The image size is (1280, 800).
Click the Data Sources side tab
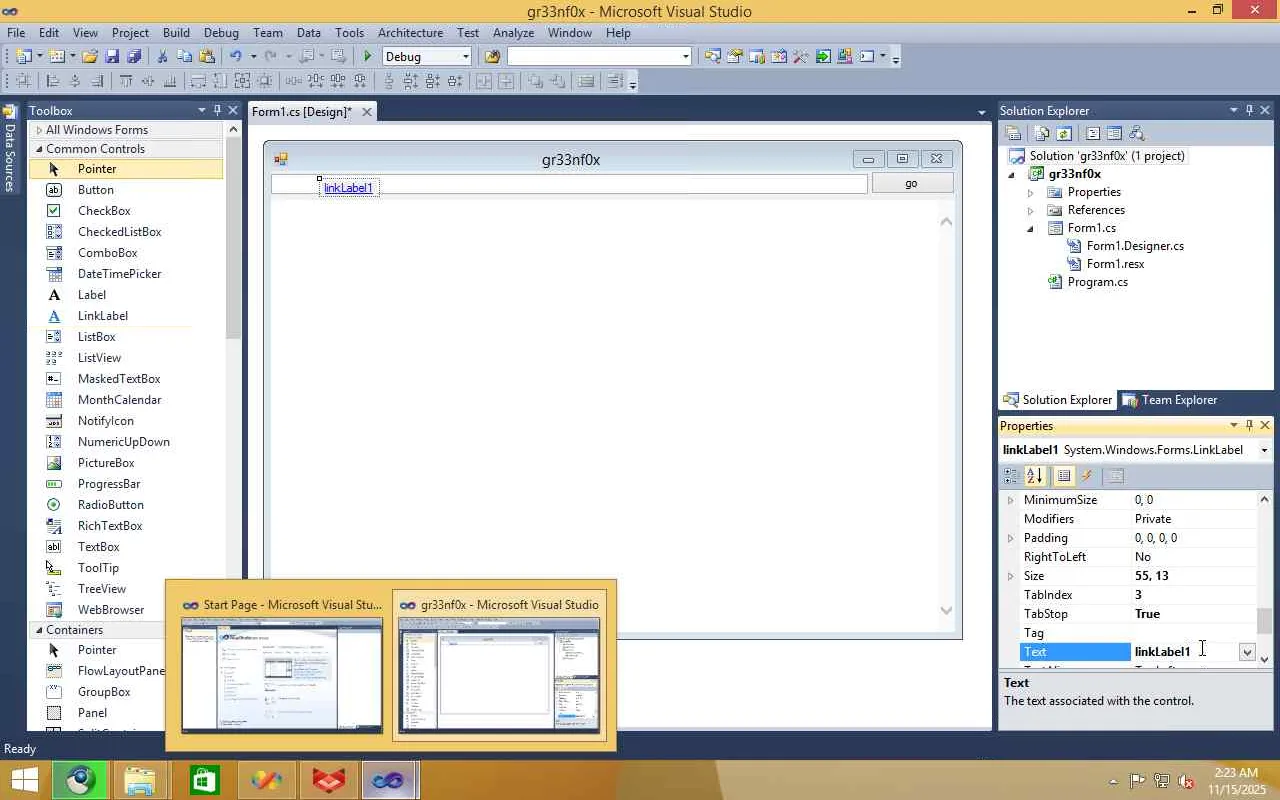10,150
